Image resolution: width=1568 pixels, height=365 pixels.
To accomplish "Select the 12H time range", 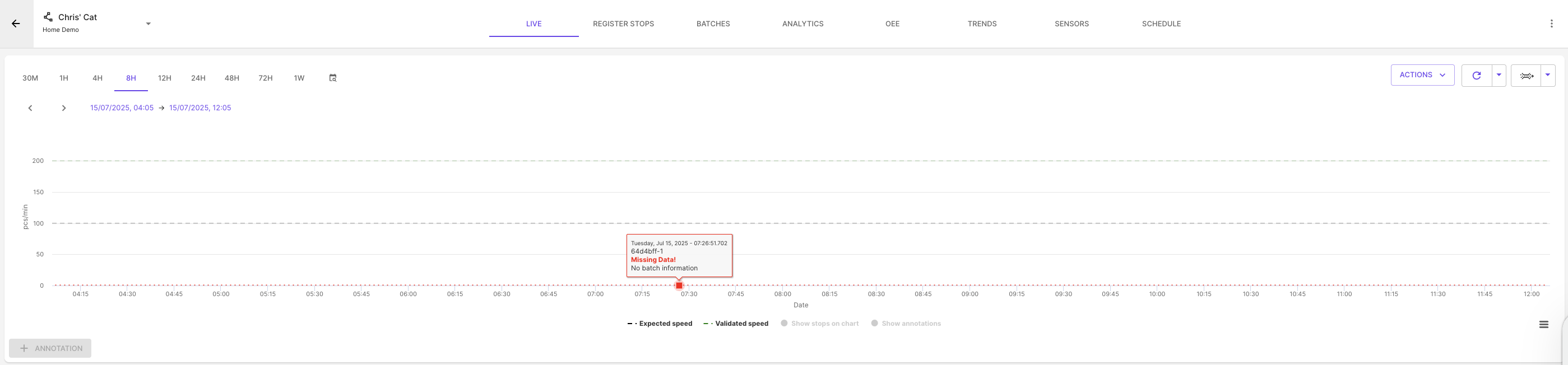I will coord(164,78).
